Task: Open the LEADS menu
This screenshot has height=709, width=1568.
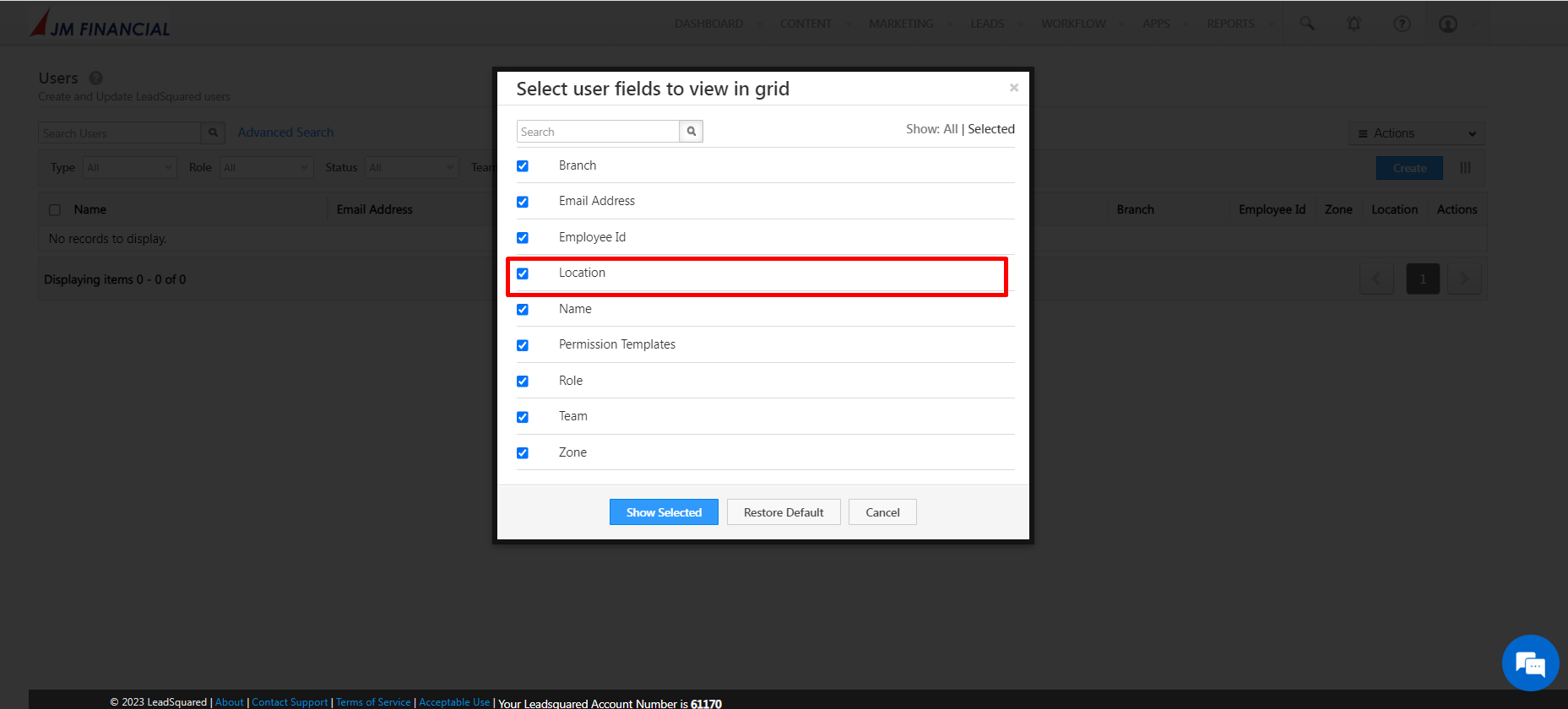Action: (987, 24)
